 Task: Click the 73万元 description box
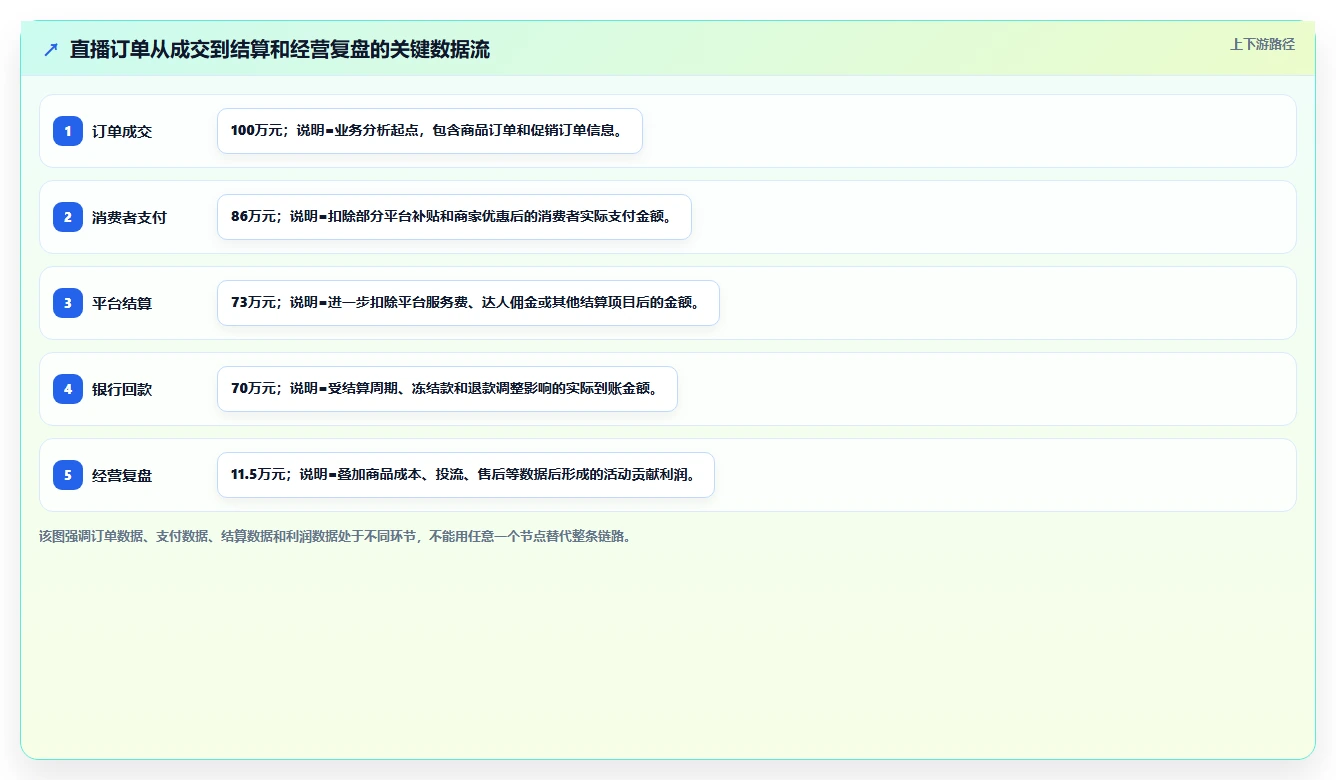[x=468, y=303]
